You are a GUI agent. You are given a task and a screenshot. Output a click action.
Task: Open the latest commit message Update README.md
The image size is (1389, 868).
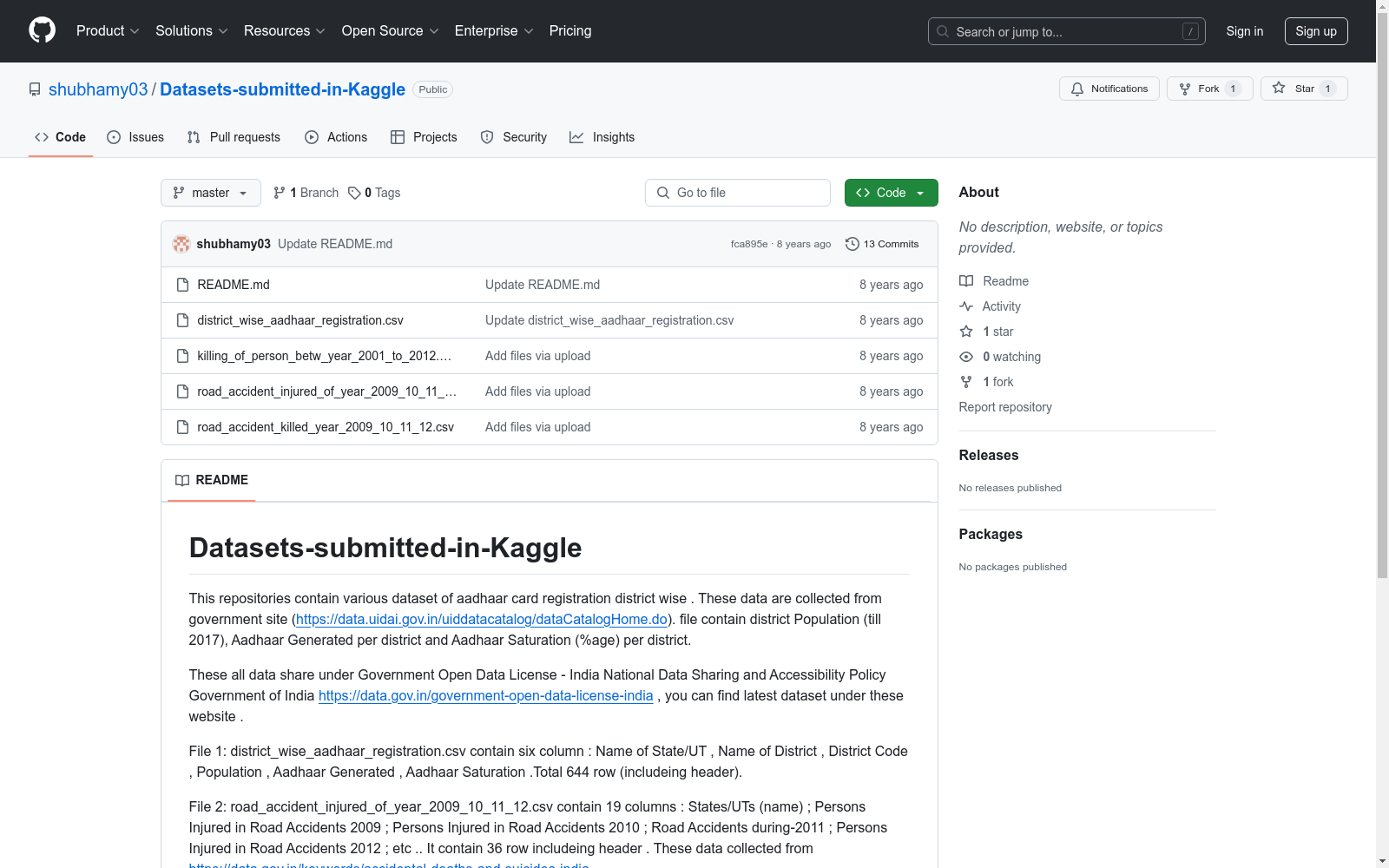tap(335, 244)
